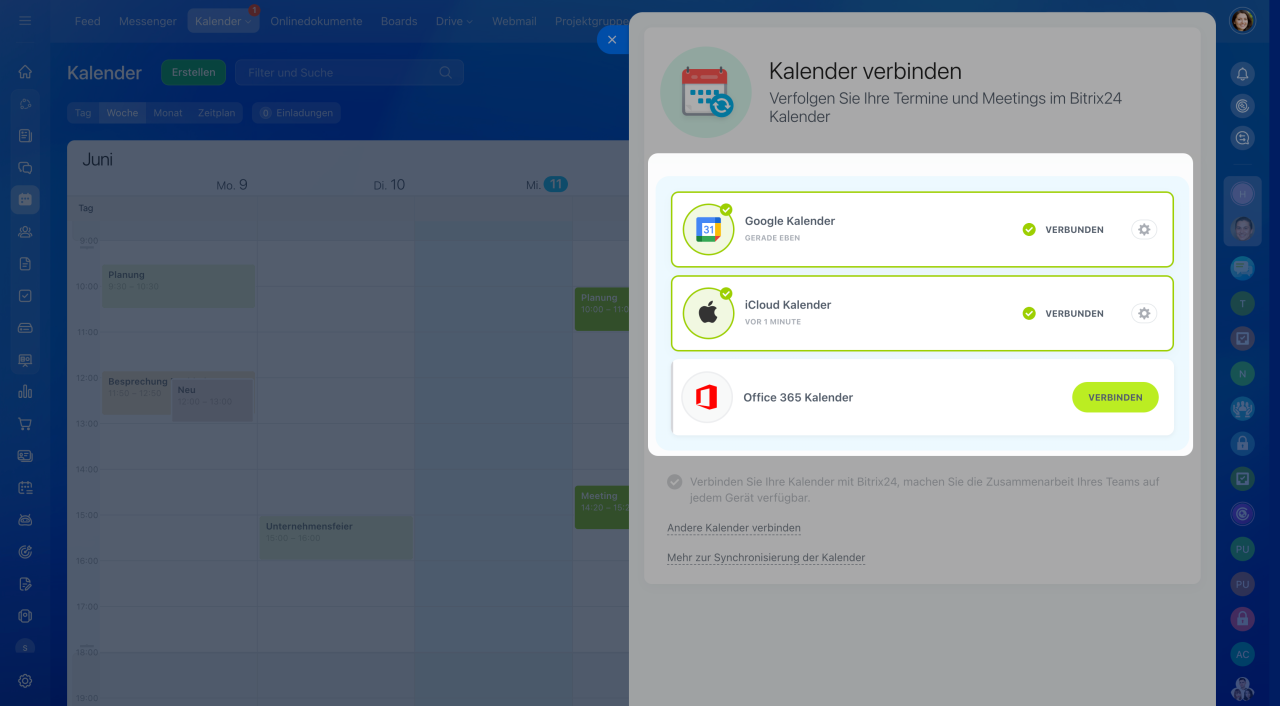Image resolution: width=1280 pixels, height=706 pixels.
Task: Select calendar icon in left sidebar
Action: 25,200
